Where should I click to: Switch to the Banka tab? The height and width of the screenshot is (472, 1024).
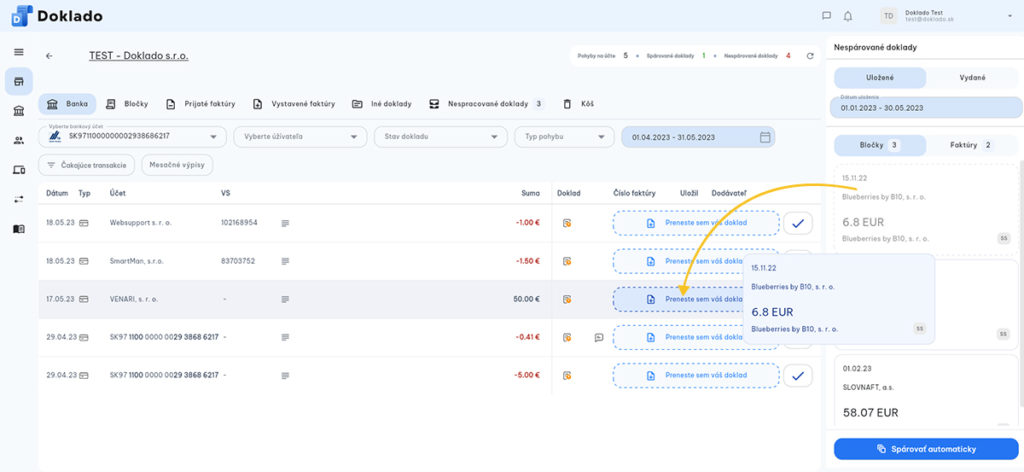pyautogui.click(x=67, y=104)
